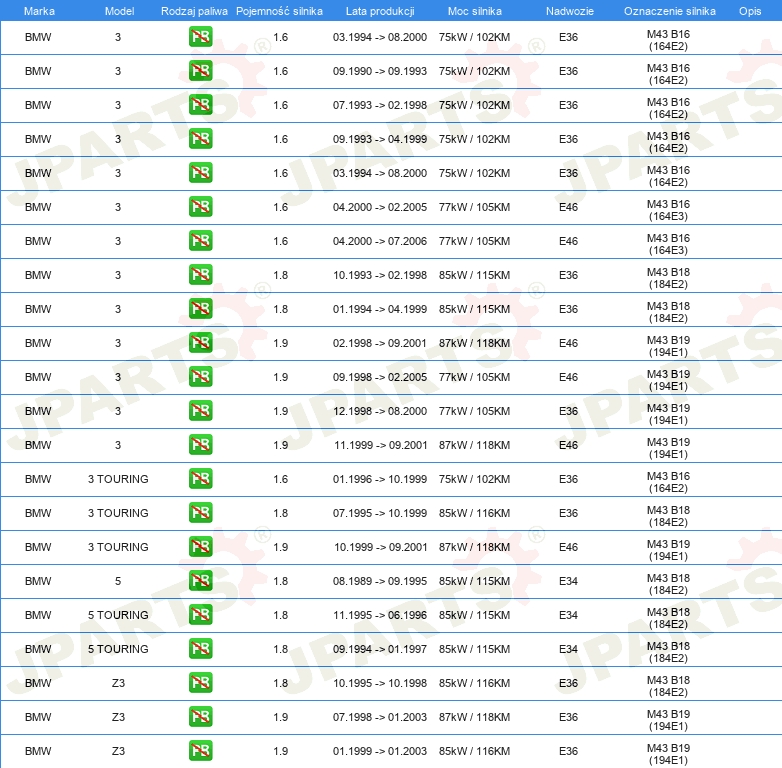Click the Marka column header
Viewport: 782px width, 768px height.
pyautogui.click(x=39, y=11)
